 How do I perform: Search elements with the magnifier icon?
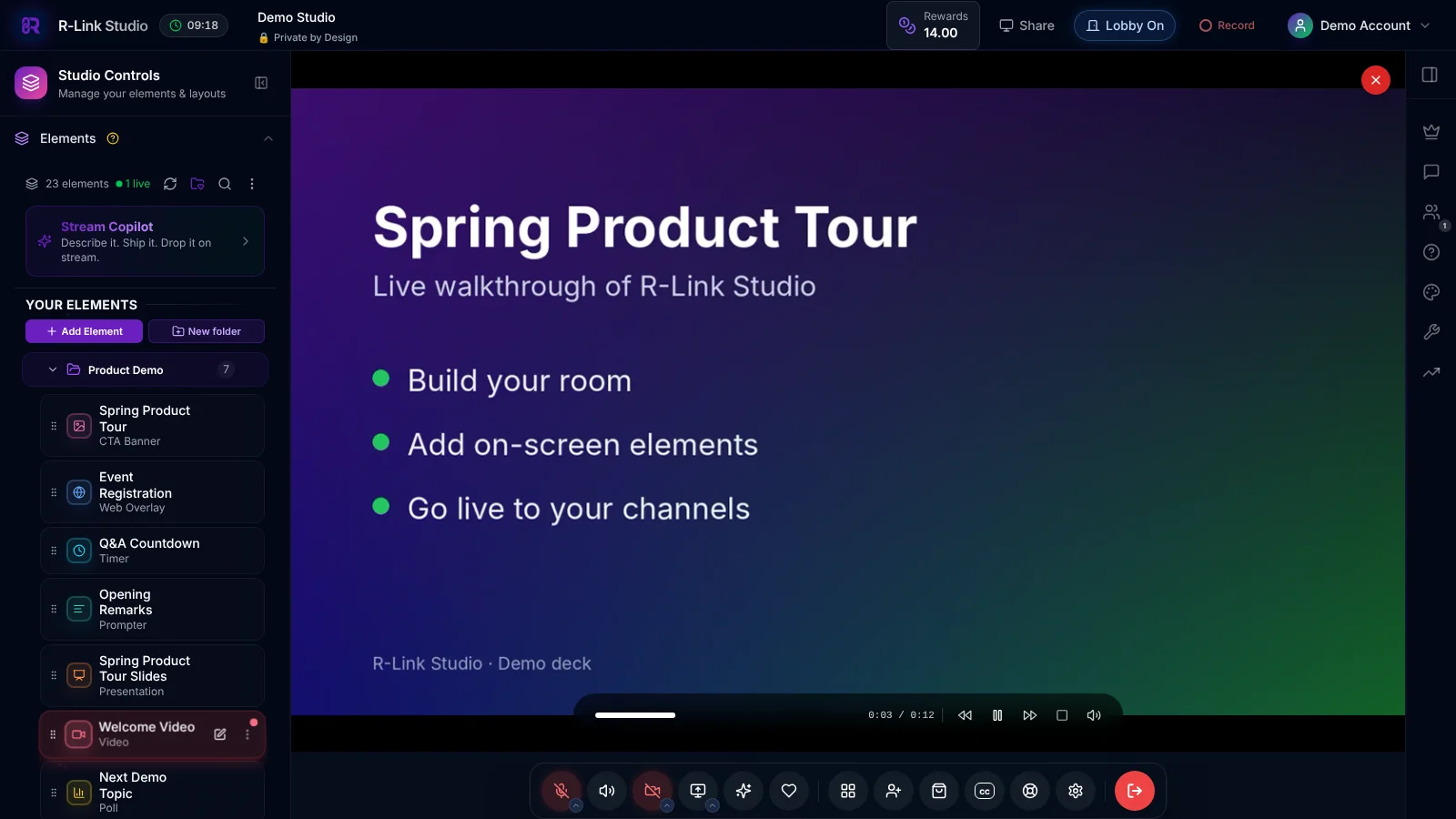[x=225, y=184]
